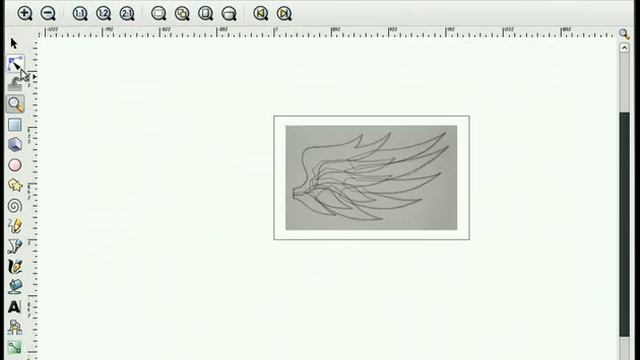This screenshot has height=360, width=640.
Task: Zoom to fit selection in window
Action: point(158,13)
